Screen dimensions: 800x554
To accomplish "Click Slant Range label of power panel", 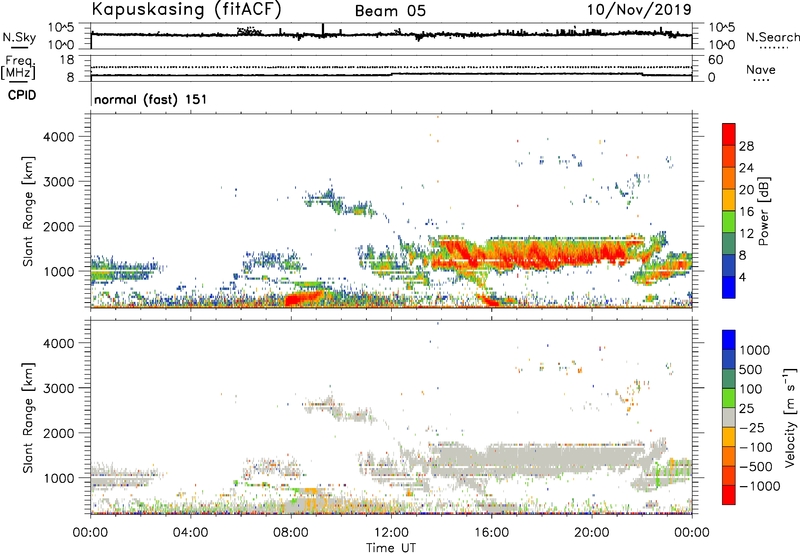I will click(x=28, y=211).
